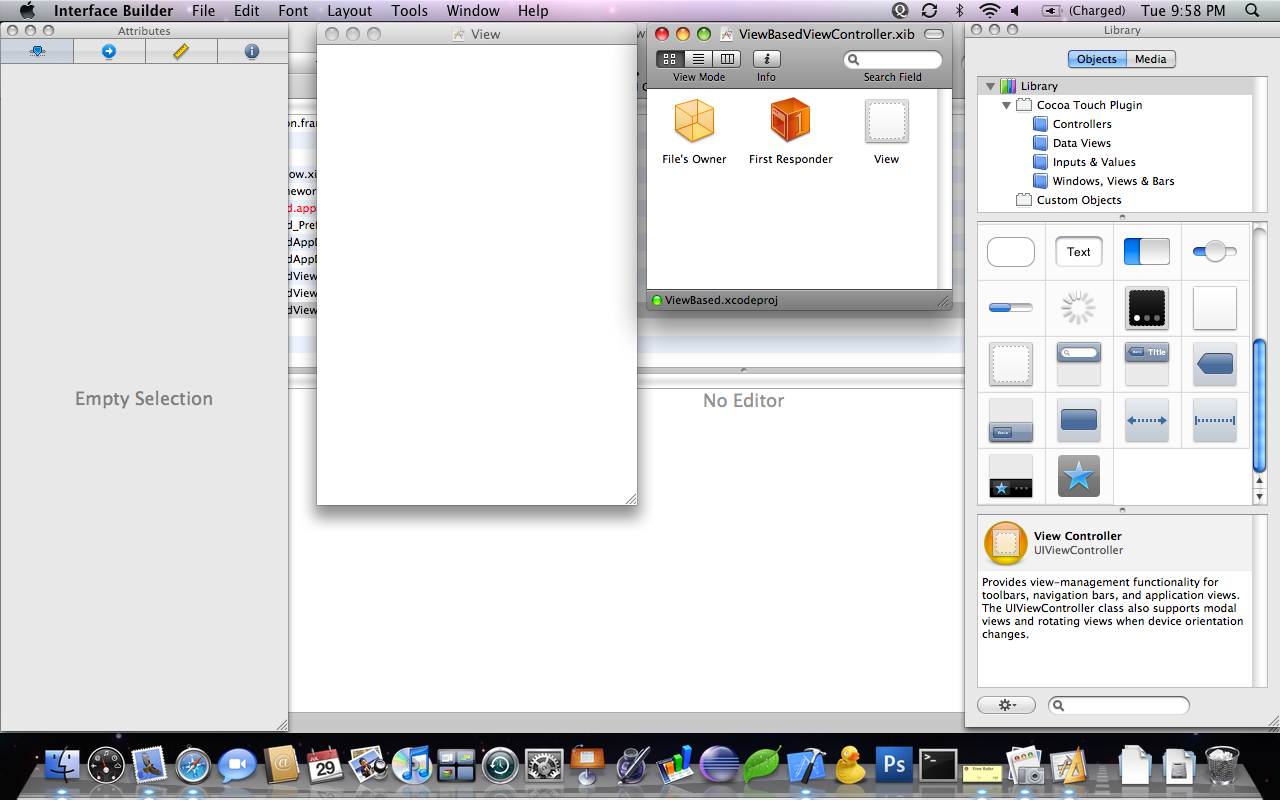This screenshot has width=1280, height=800.
Task: Click the scroll down arrow in Library grid
Action: 1260,497
